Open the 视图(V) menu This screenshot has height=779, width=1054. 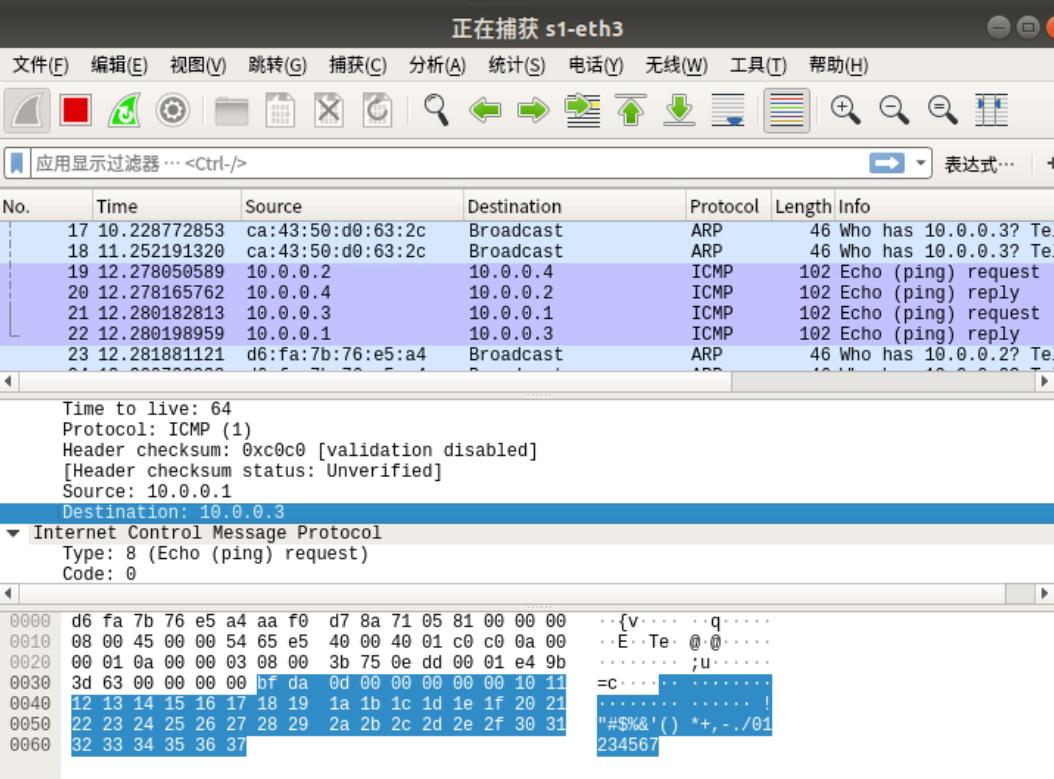[198, 65]
